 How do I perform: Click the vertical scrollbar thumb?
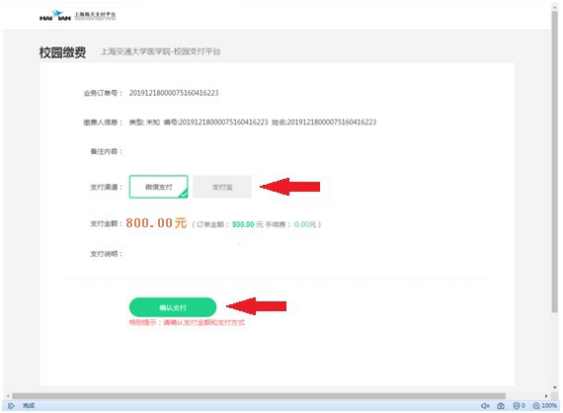pyautogui.click(x=555, y=162)
